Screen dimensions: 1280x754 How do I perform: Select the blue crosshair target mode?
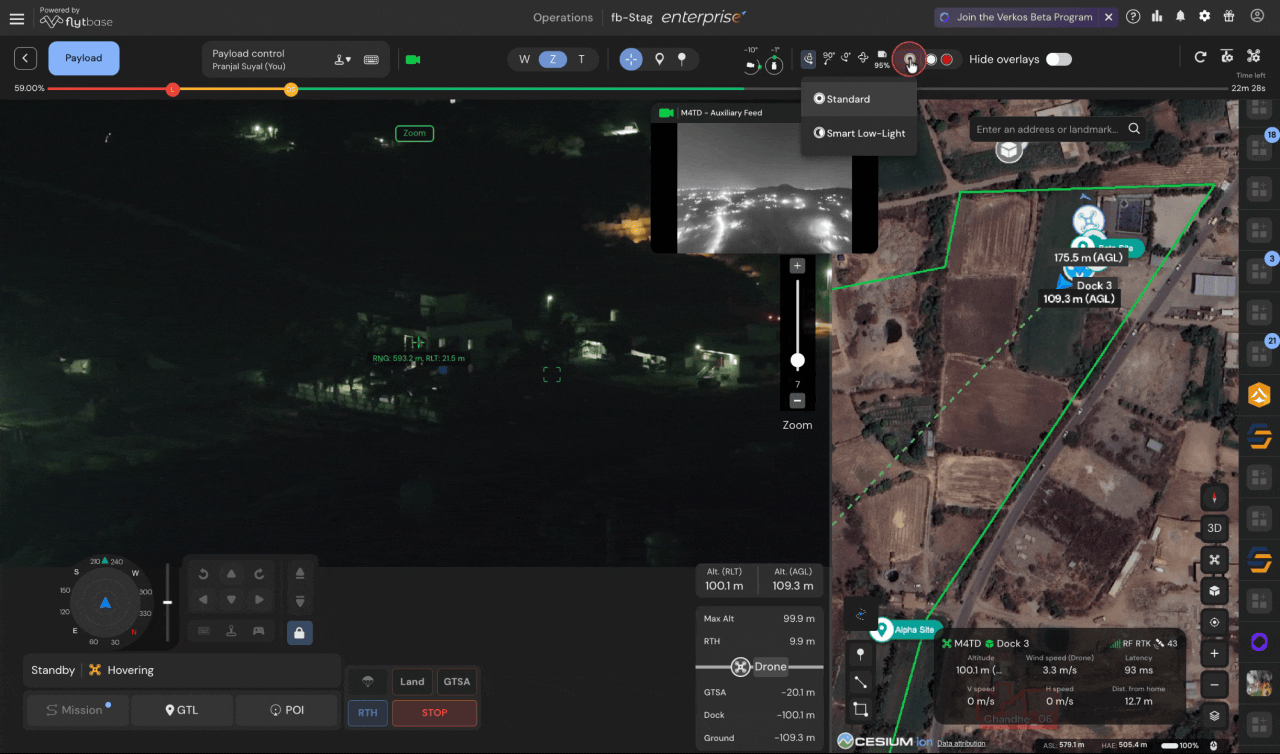631,59
